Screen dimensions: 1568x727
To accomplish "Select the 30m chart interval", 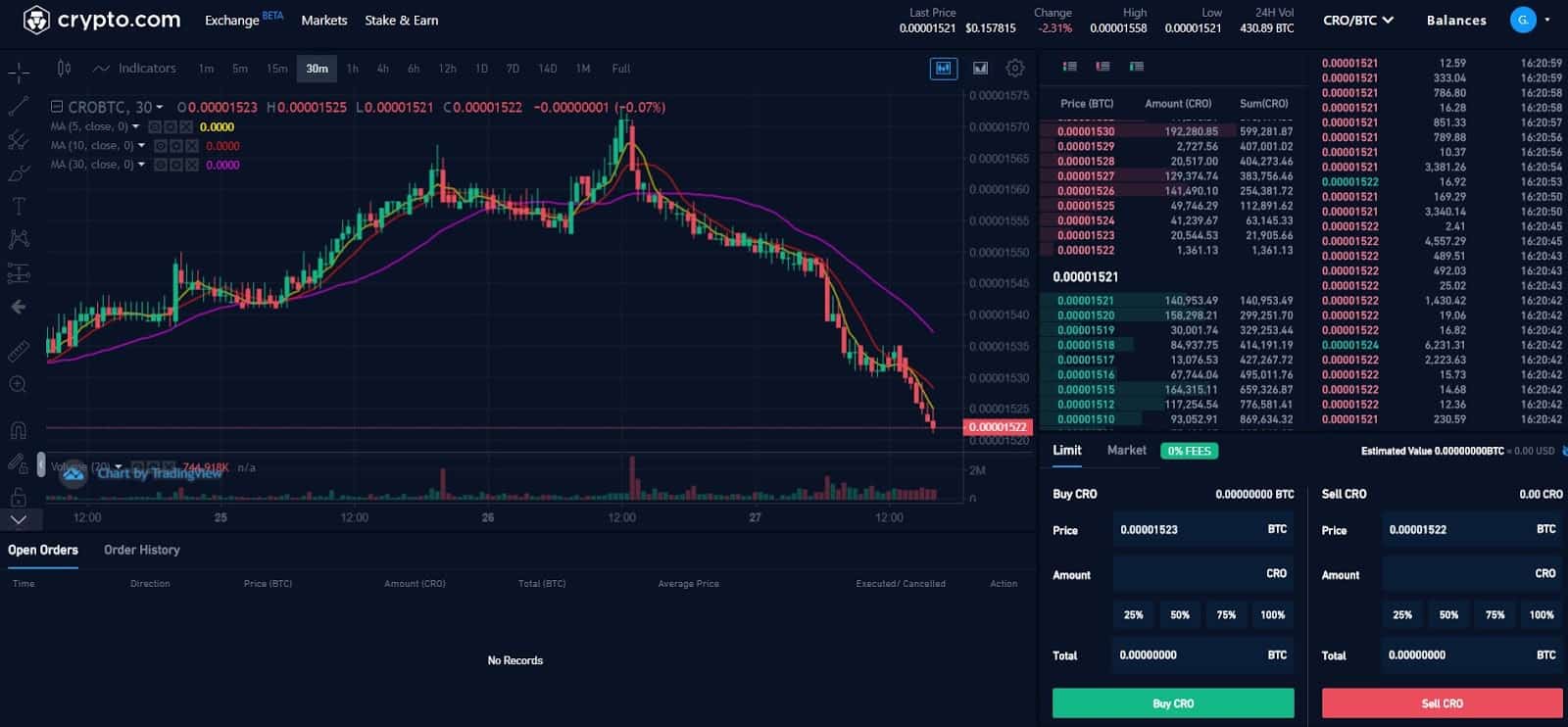I will click(317, 69).
